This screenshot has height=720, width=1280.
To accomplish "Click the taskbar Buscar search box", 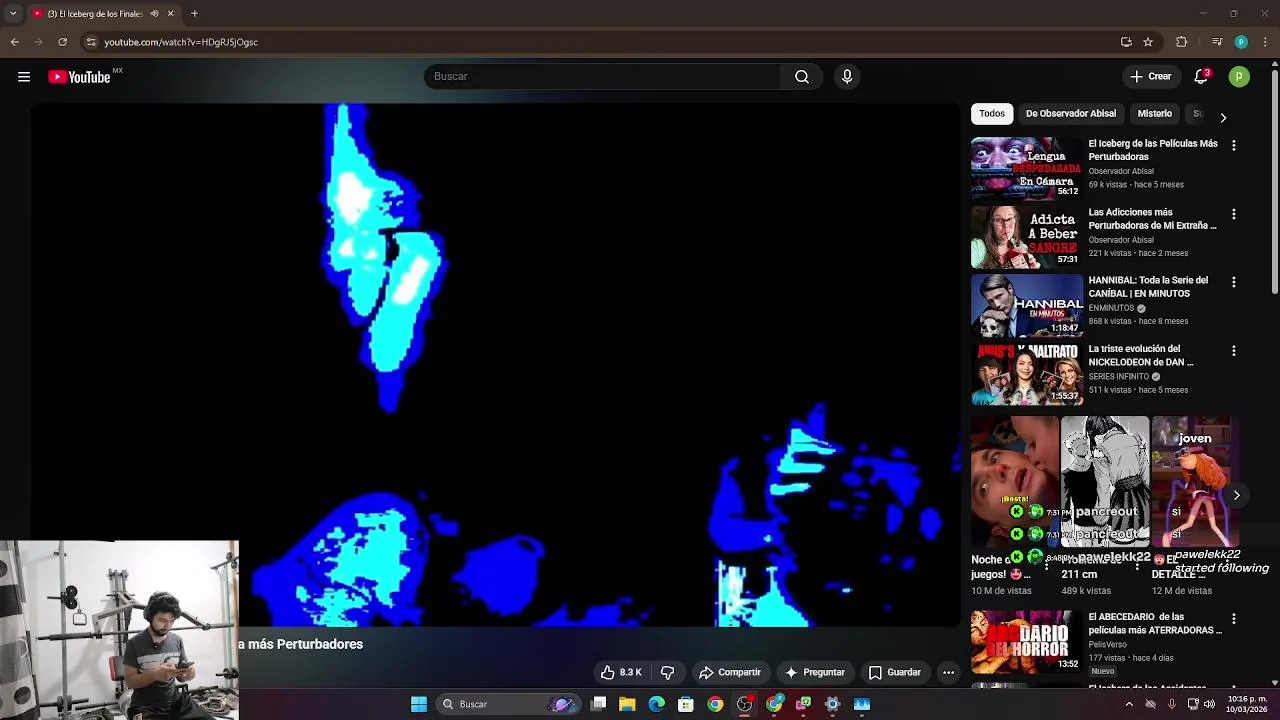I will 507,704.
